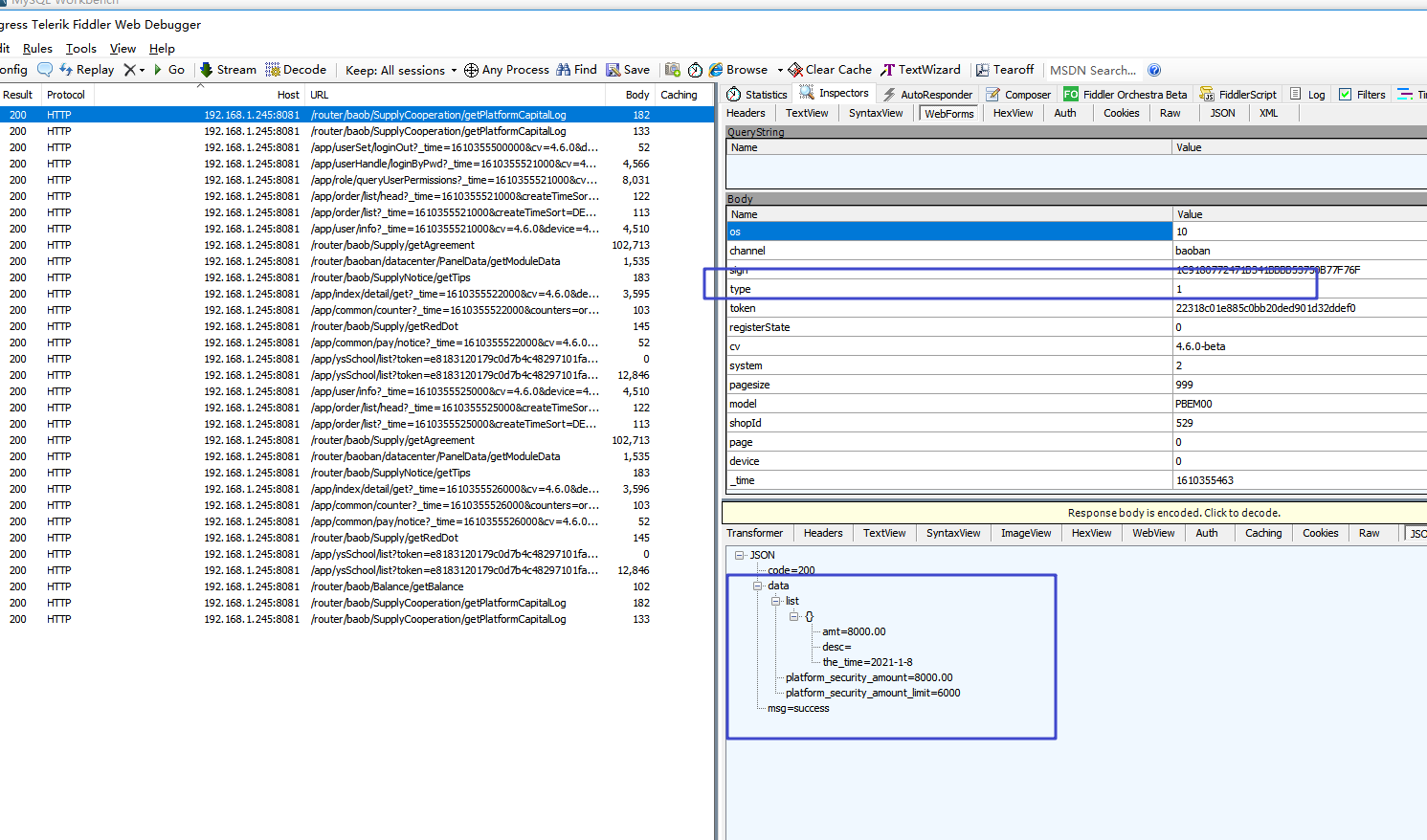Open the Composer tab
The width and height of the screenshot is (1427, 840).
pyautogui.click(x=1018, y=94)
